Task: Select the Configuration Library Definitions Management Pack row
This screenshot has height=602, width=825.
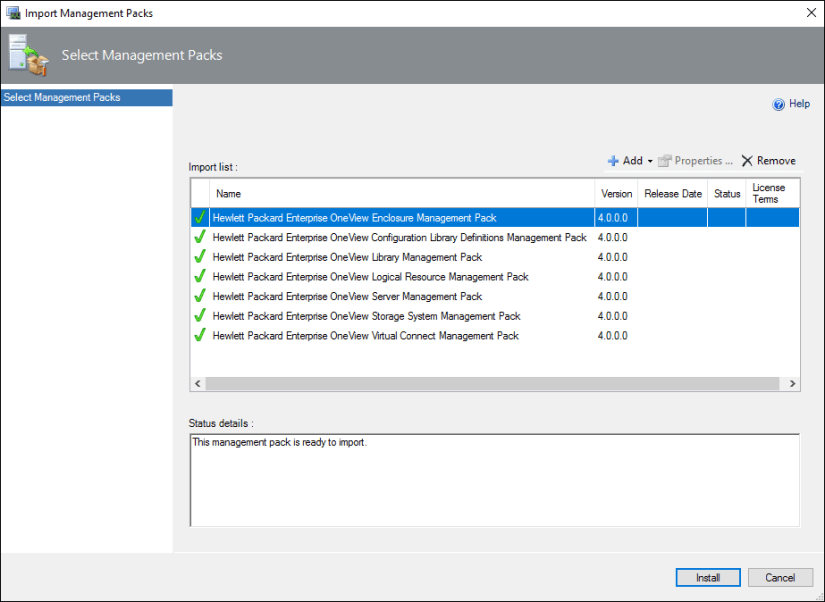Action: 495,237
